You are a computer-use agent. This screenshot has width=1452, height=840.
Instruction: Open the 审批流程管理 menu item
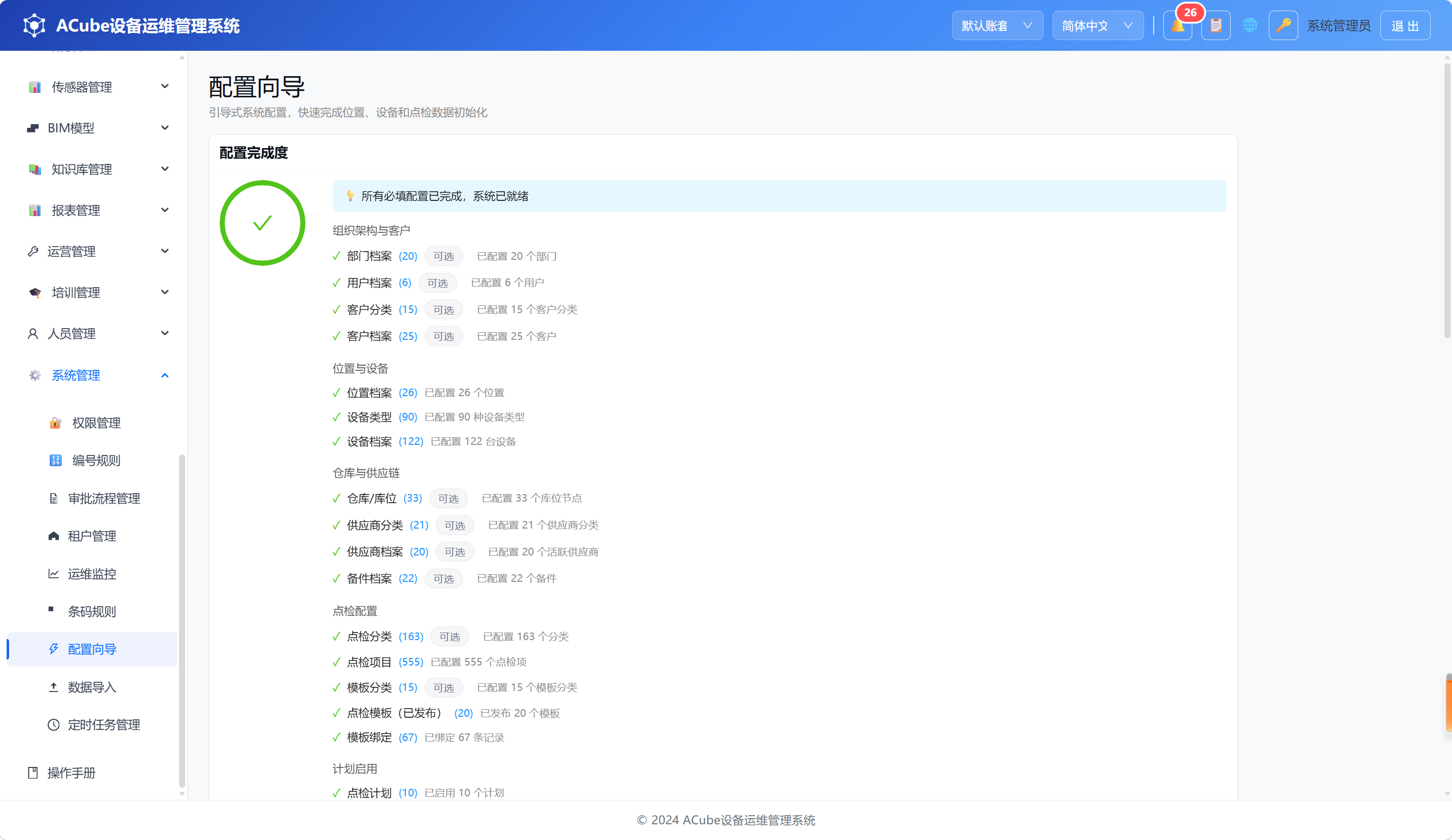[x=92, y=498]
